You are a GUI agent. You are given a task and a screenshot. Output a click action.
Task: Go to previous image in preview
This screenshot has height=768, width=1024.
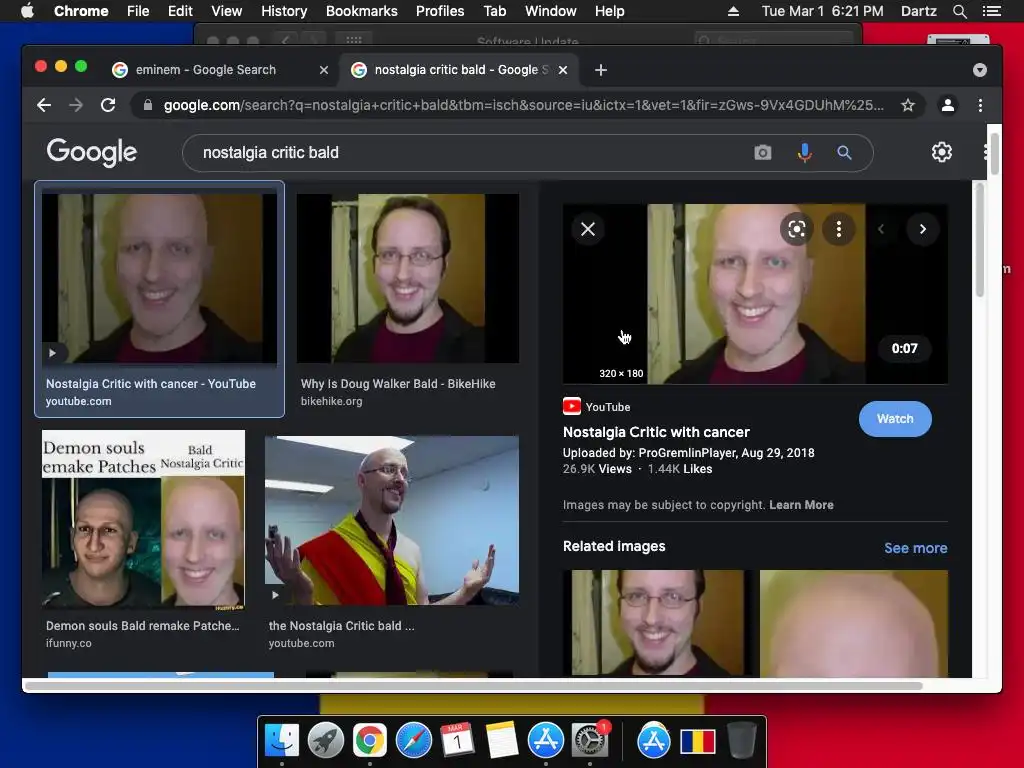pyautogui.click(x=881, y=229)
